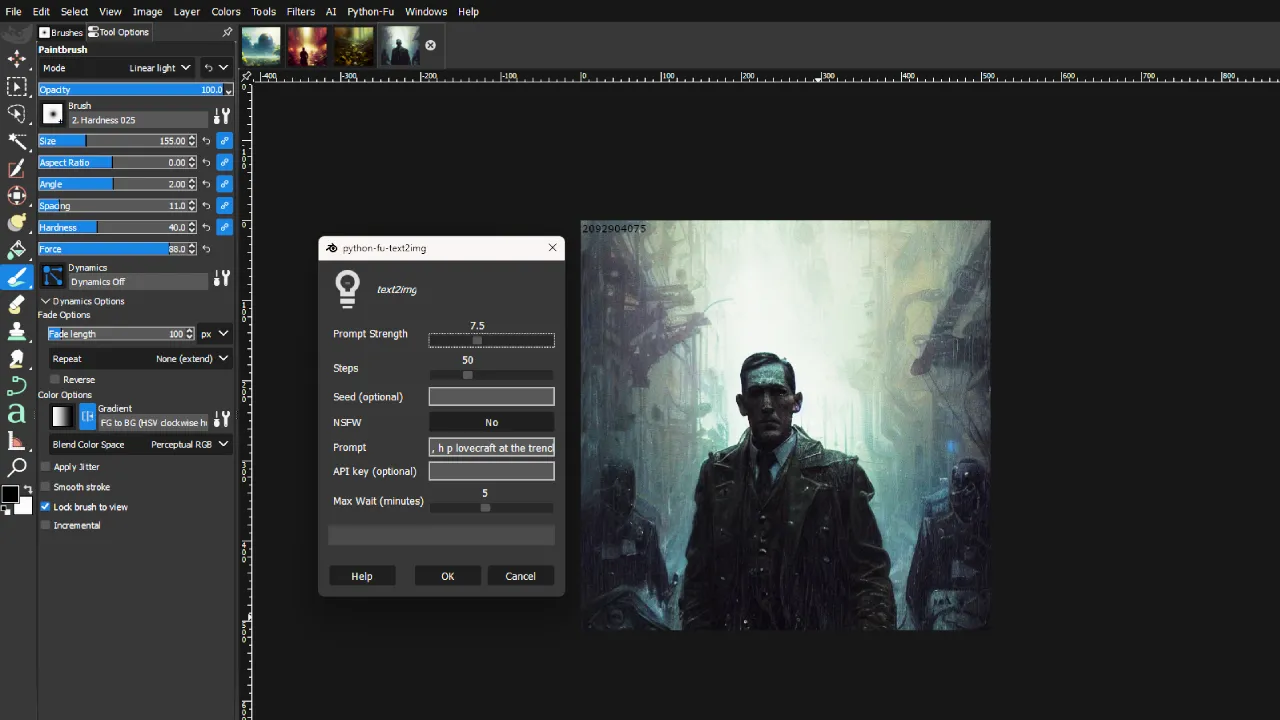Select the Zoom tool

coord(16,466)
